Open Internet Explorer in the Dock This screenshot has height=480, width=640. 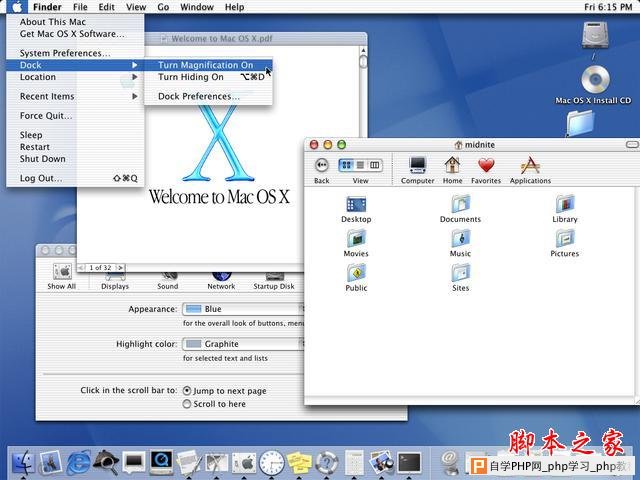pos(78,464)
